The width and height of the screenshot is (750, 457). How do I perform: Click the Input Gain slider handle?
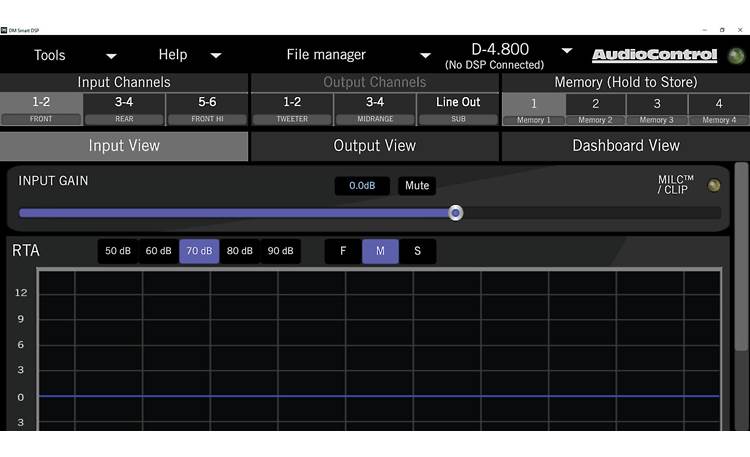click(x=456, y=213)
